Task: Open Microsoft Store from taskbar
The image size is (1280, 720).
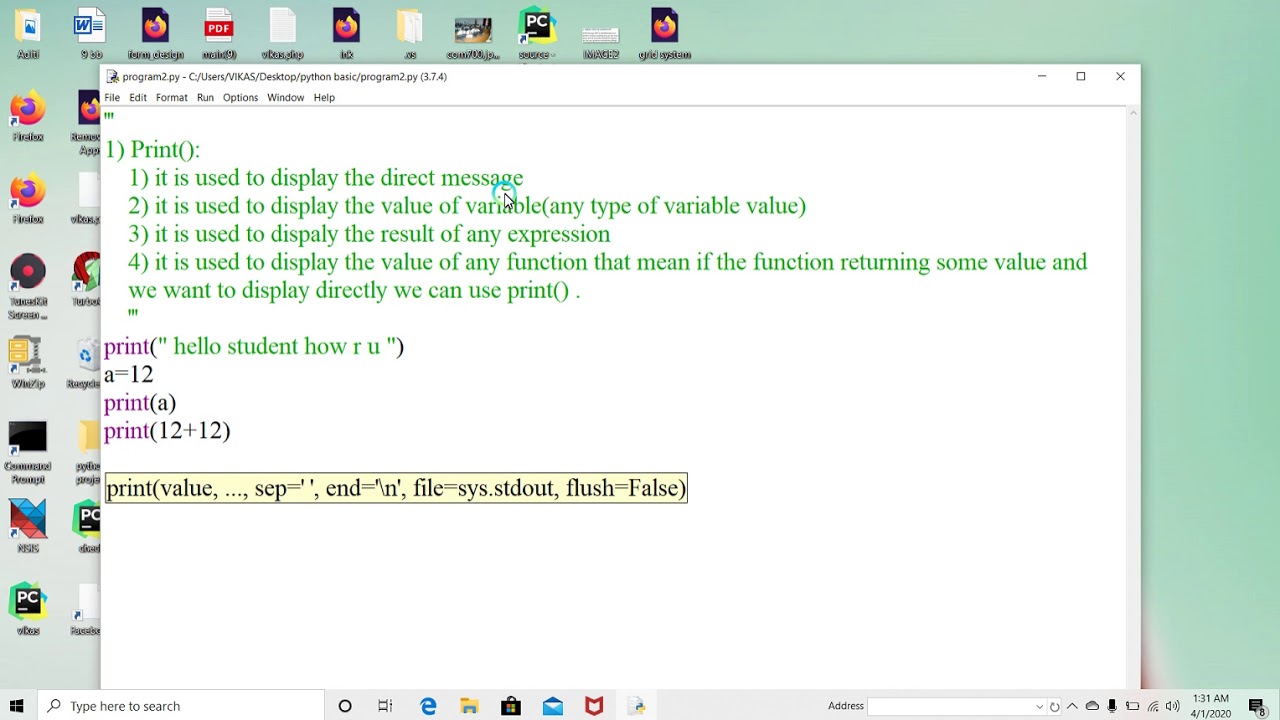Action: click(x=511, y=706)
